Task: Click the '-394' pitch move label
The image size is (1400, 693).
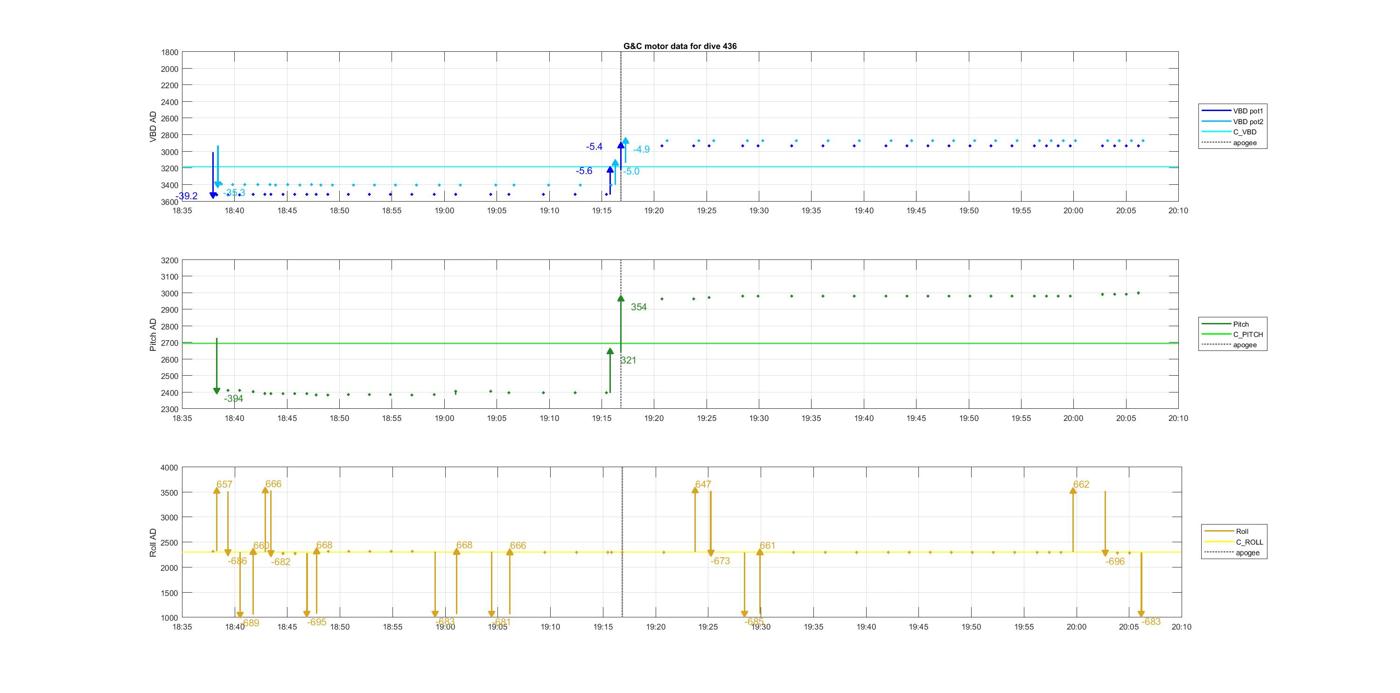Action: tap(233, 399)
